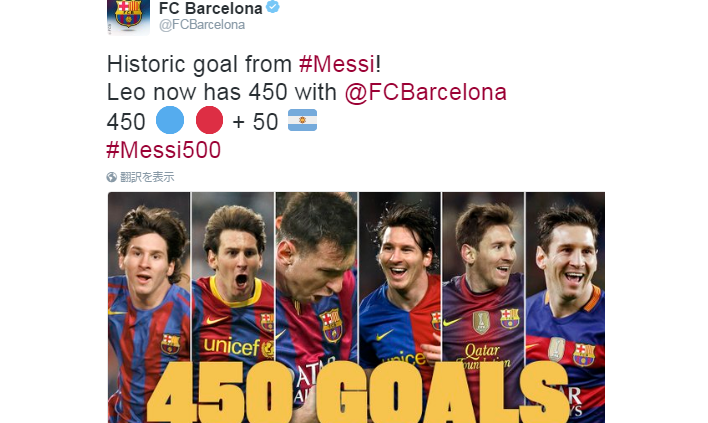Open the fourth photo of Messi laughing

(x=400, y=307)
